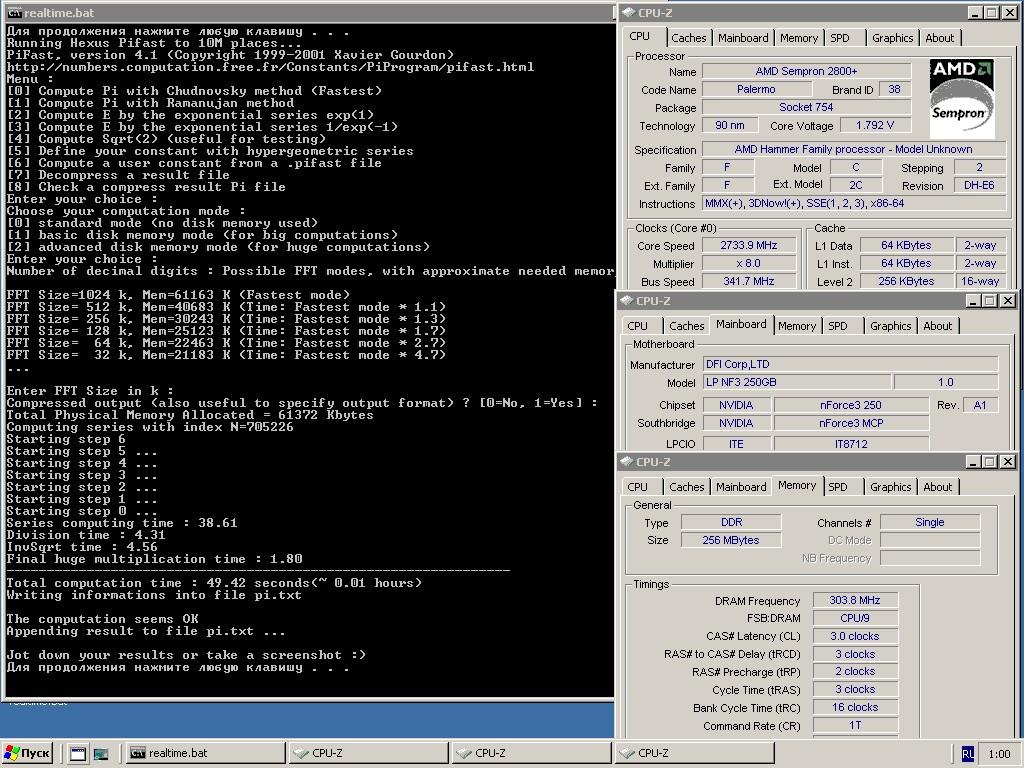Click the 1:00 taskbar clock
This screenshot has height=768, width=1024.
tap(999, 754)
